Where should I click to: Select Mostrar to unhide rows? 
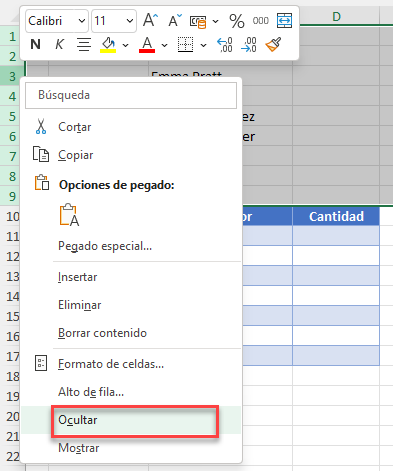coord(131,448)
